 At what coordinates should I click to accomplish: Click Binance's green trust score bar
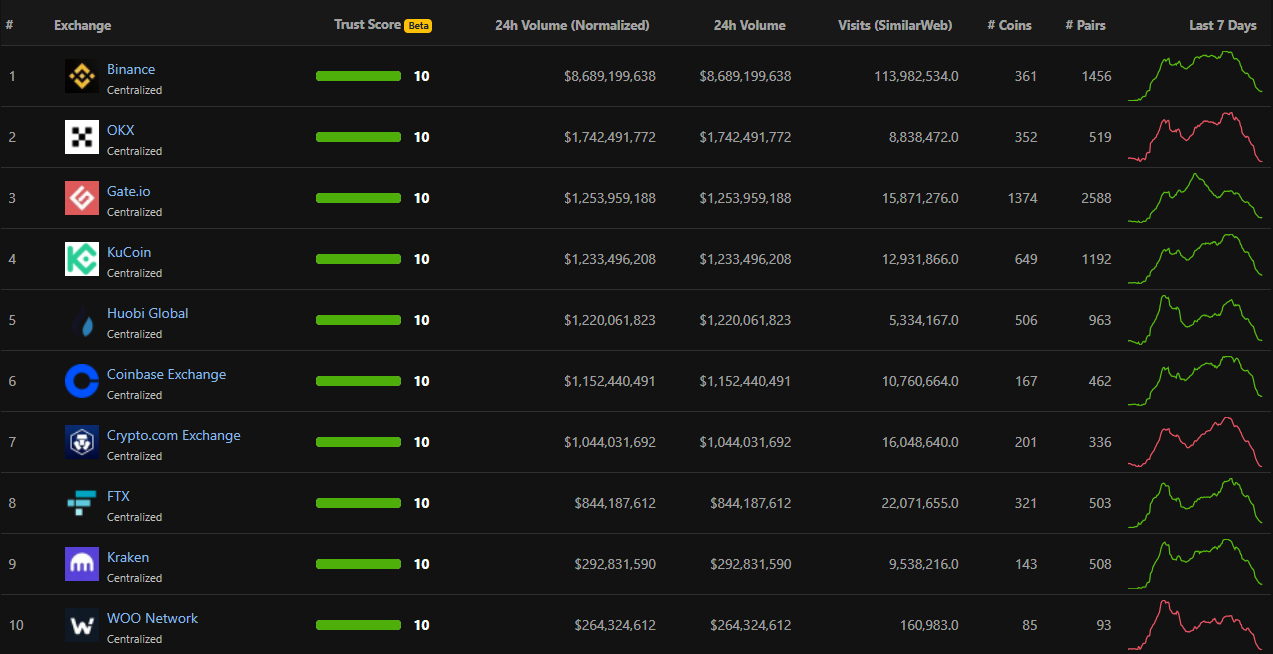(358, 76)
